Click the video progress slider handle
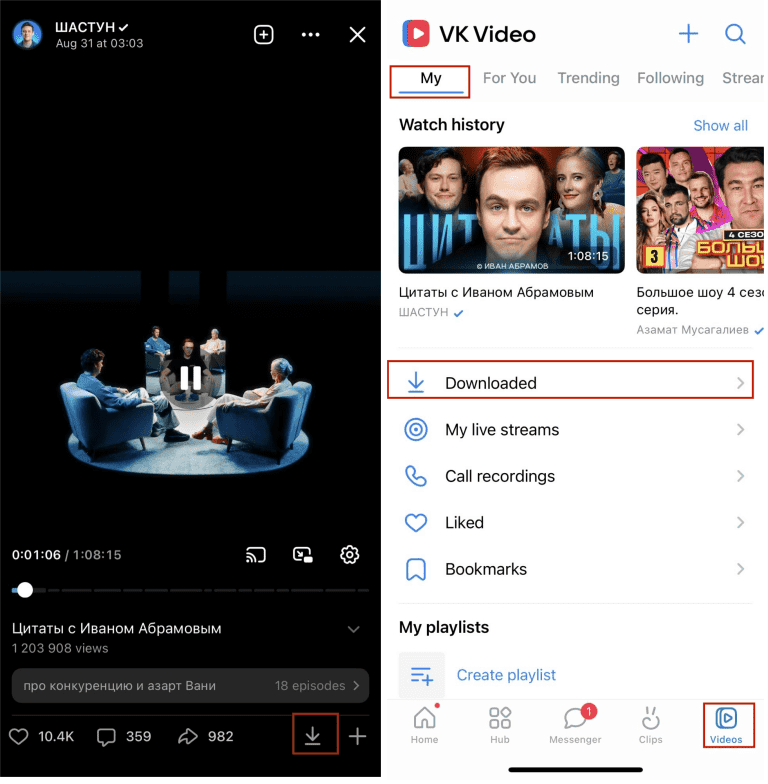The height and width of the screenshot is (784, 768). coord(25,590)
